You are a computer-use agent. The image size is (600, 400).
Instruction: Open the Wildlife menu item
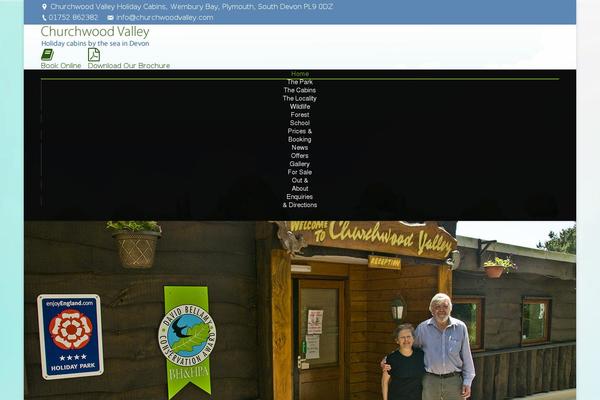(x=300, y=107)
